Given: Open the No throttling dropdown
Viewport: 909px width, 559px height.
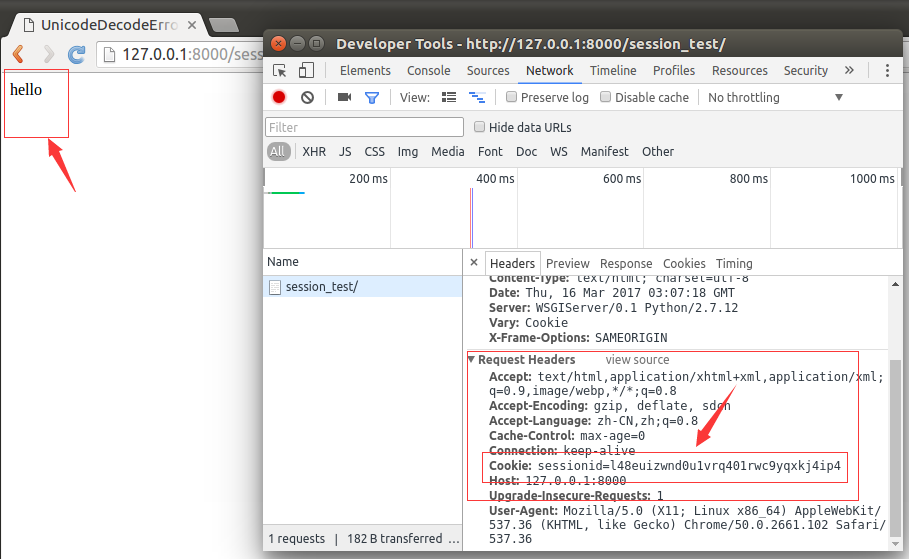Looking at the screenshot, I should click(775, 97).
